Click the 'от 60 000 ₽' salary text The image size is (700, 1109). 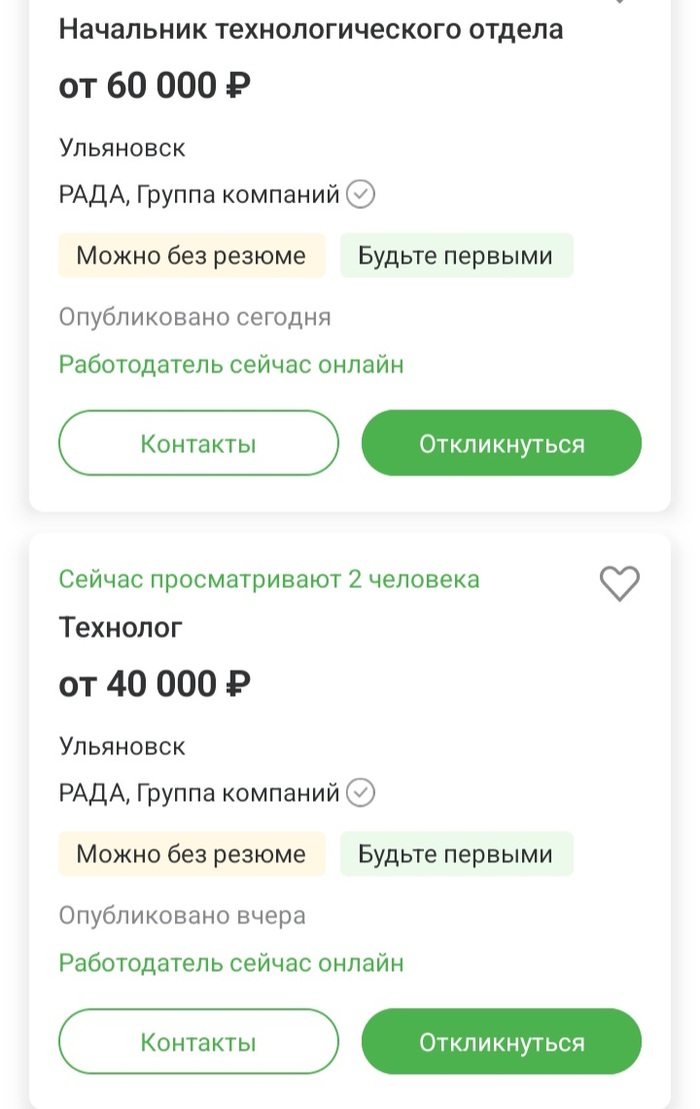coord(154,86)
